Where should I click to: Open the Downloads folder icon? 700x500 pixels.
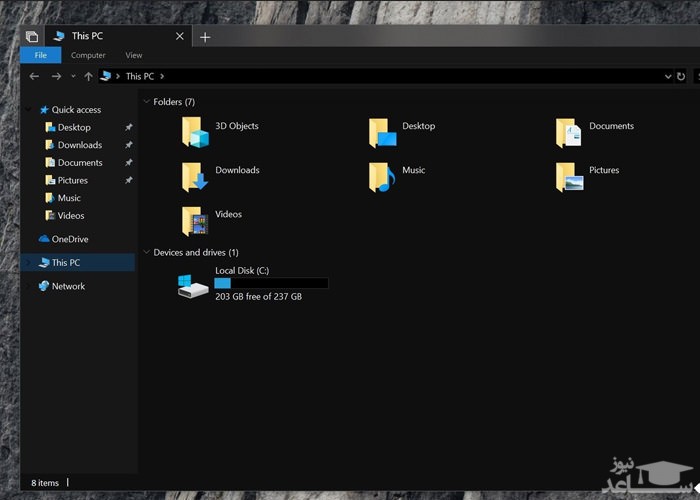click(193, 176)
